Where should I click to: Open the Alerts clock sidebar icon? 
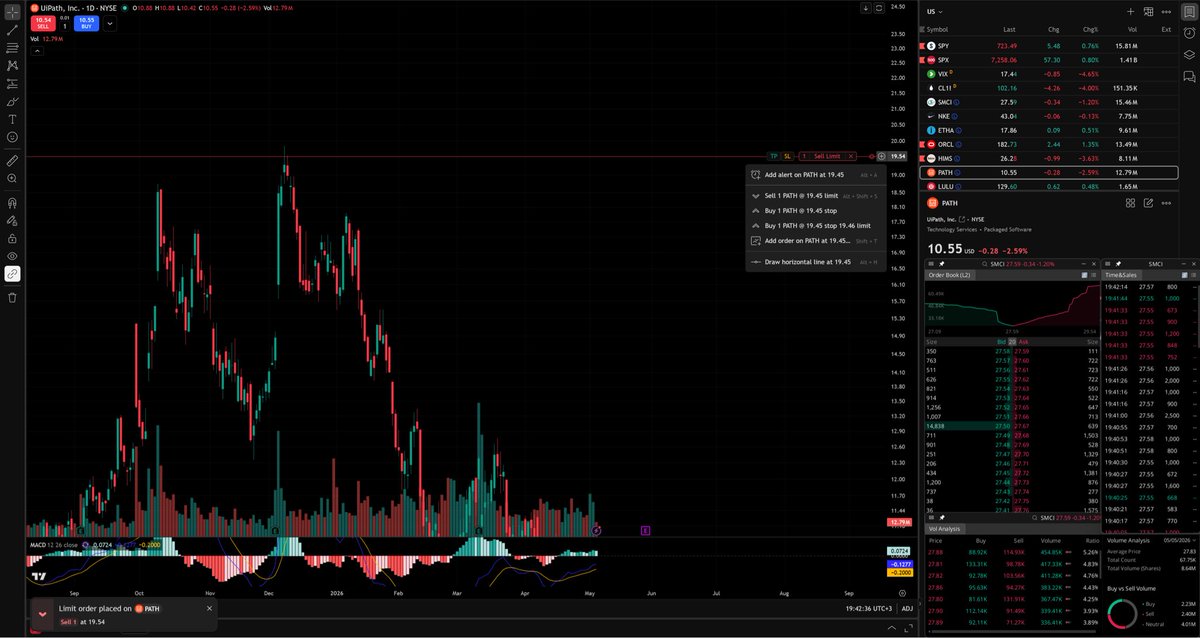[1188, 34]
